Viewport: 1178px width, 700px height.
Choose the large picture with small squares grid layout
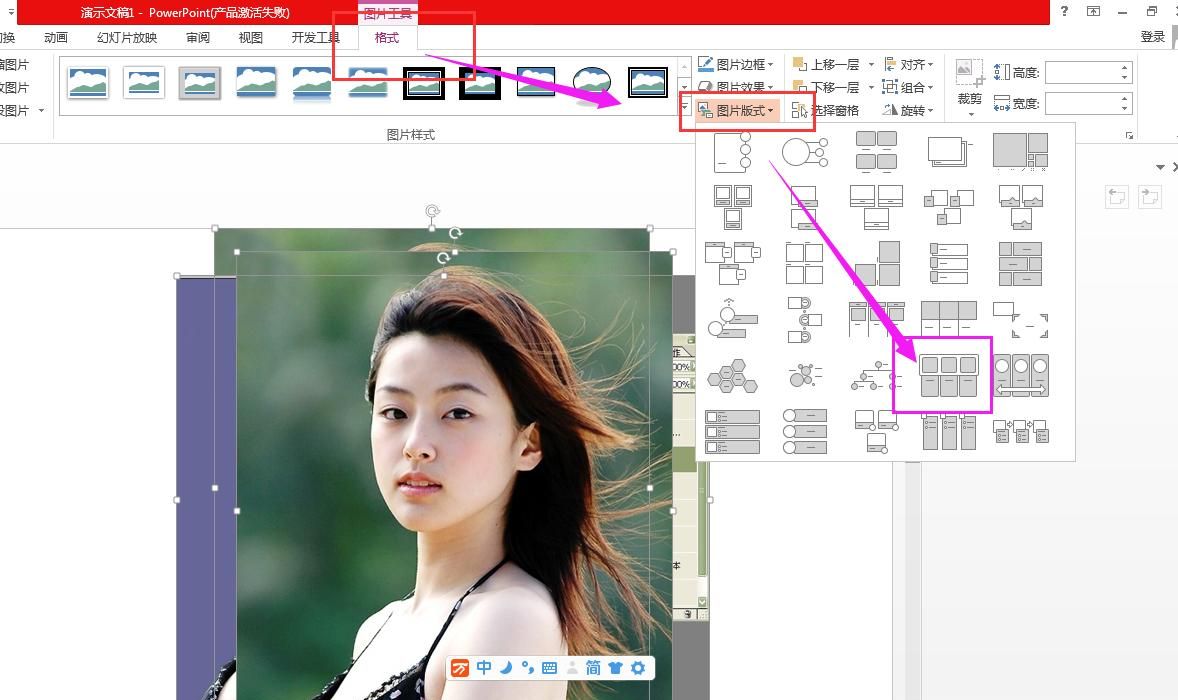1020,152
